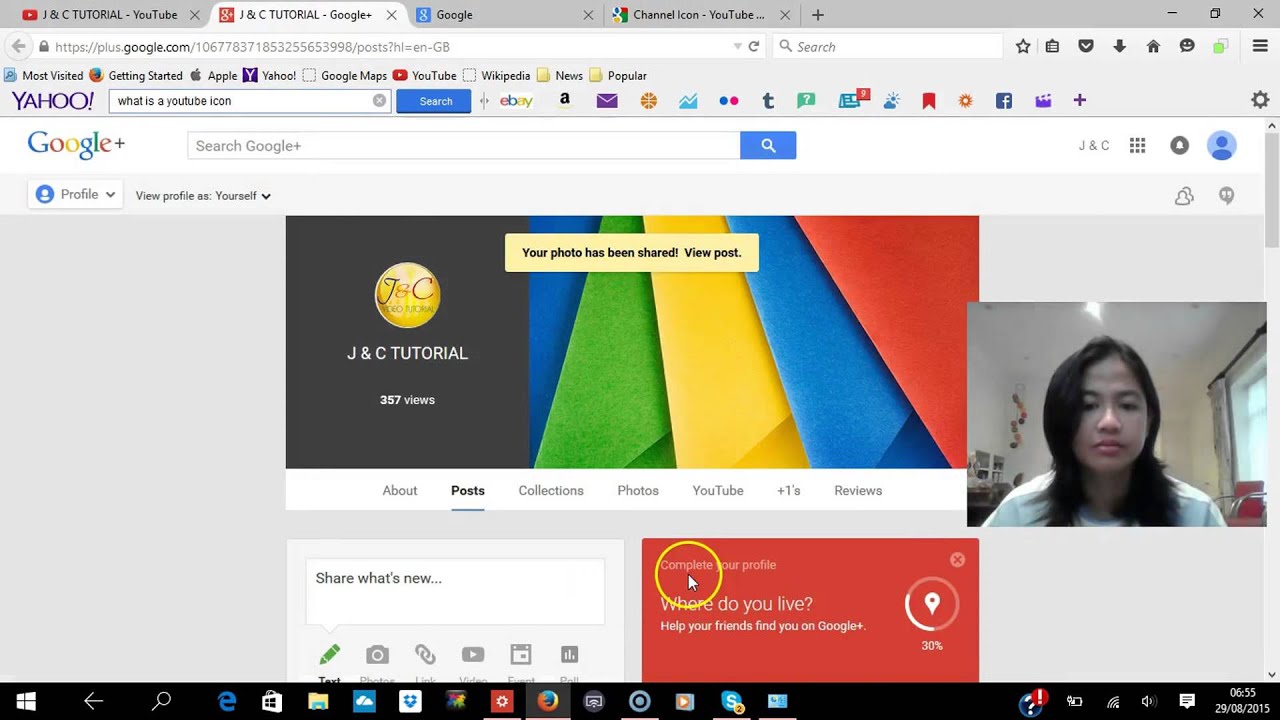Toggle the bookmark star in the address bar
Image resolution: width=1280 pixels, height=720 pixels.
(x=1024, y=46)
